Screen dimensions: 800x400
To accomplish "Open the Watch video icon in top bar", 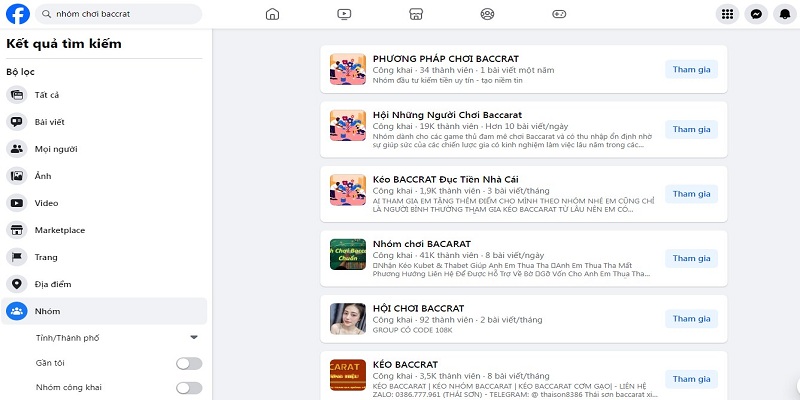I will click(x=344, y=14).
